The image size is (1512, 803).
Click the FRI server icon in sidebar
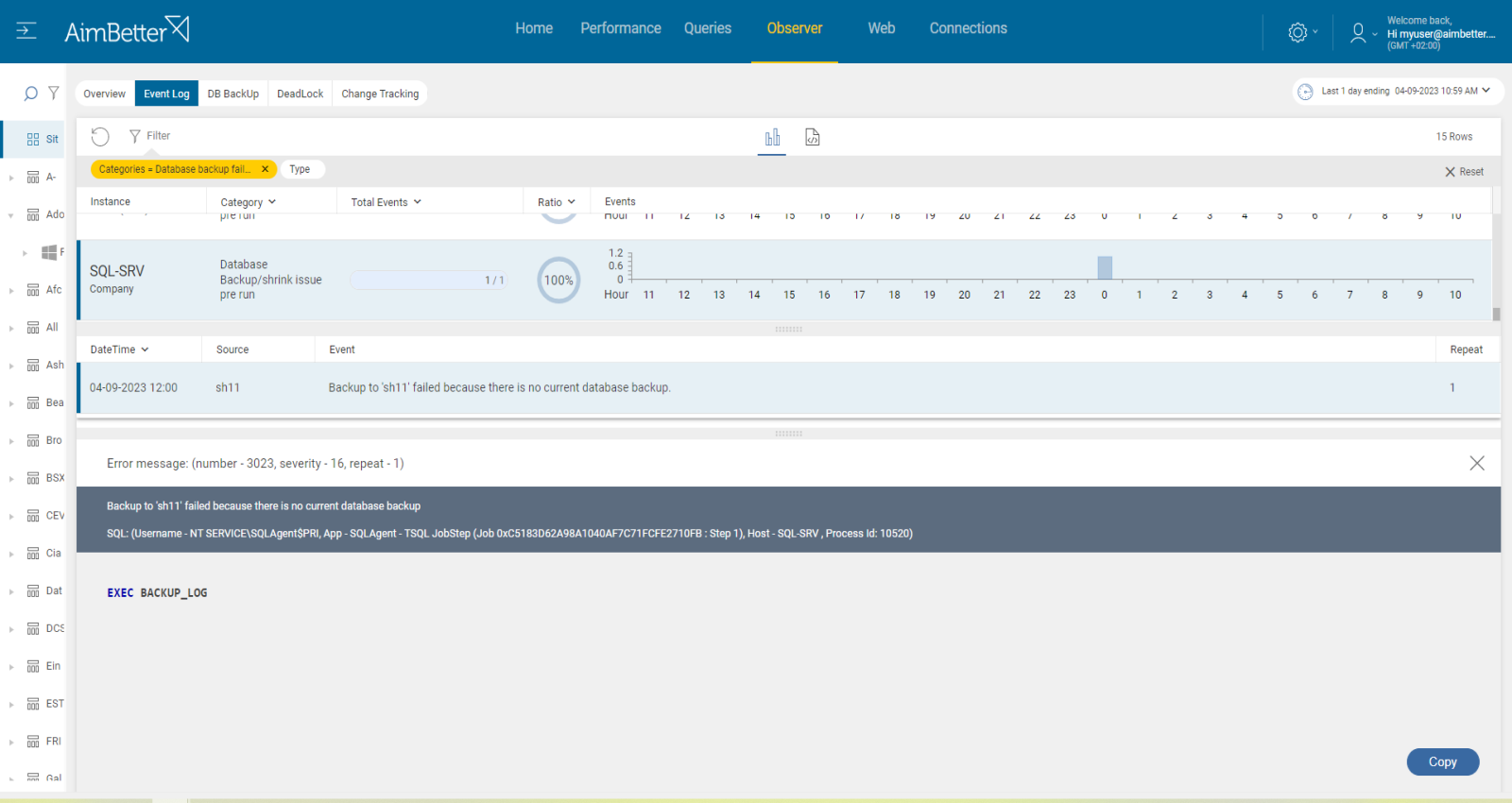[33, 742]
